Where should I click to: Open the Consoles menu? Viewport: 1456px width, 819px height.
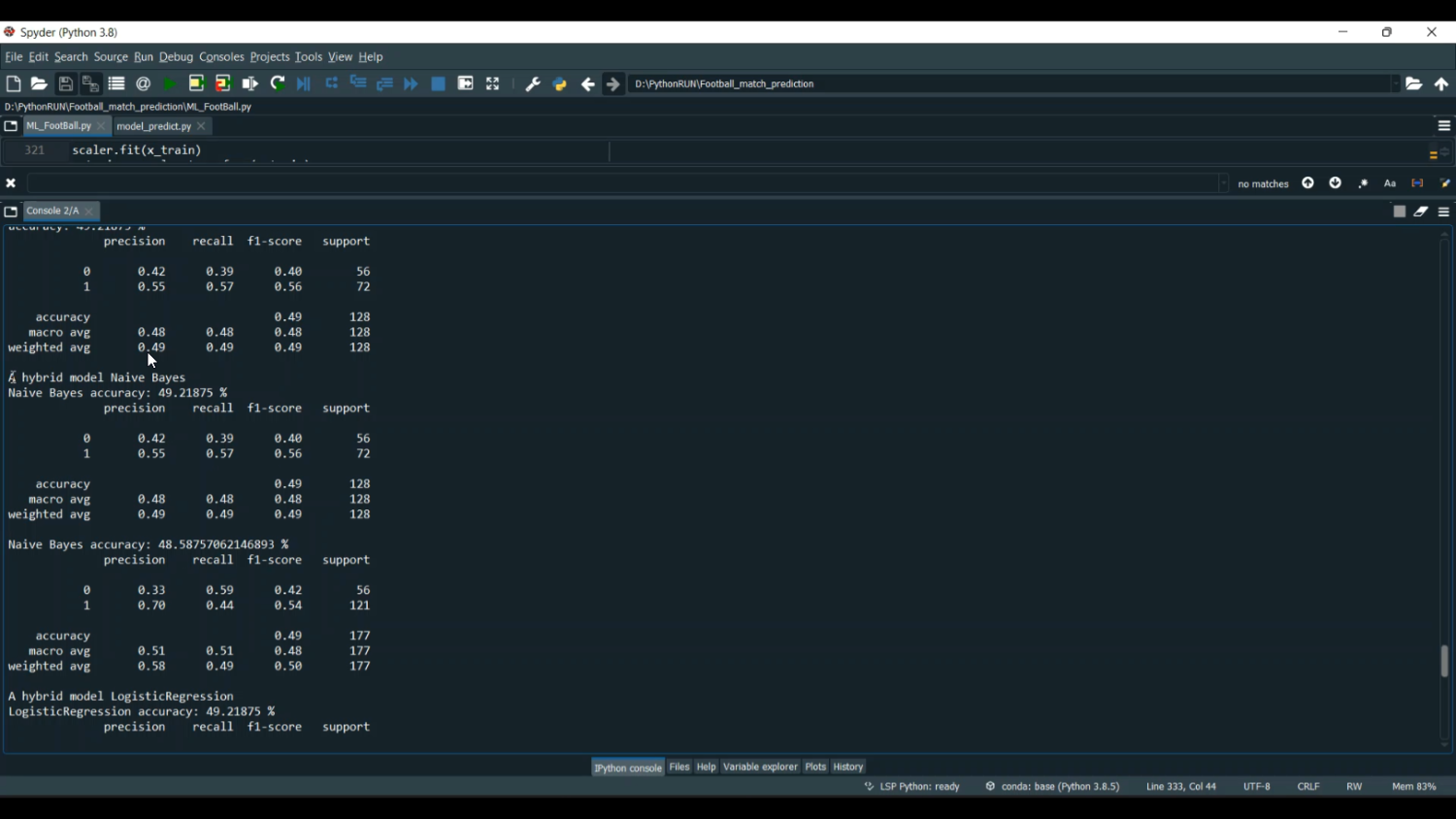click(x=221, y=57)
